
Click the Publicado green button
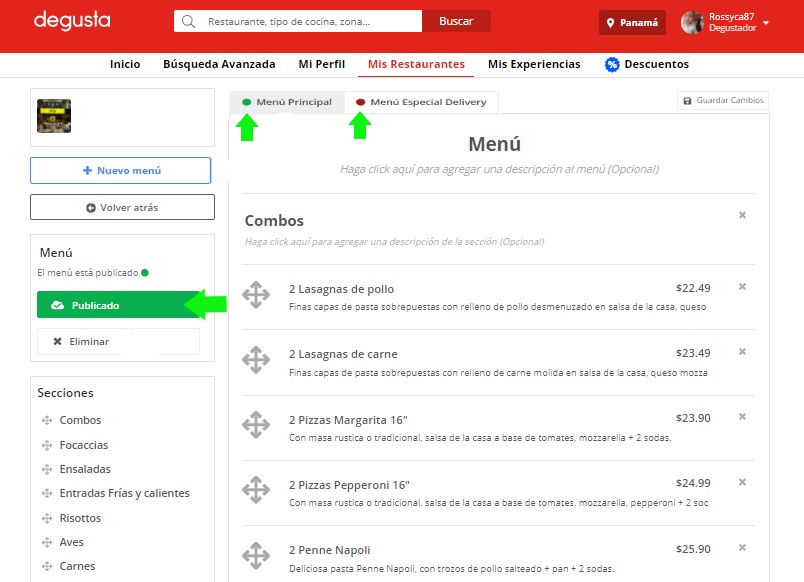pos(118,305)
